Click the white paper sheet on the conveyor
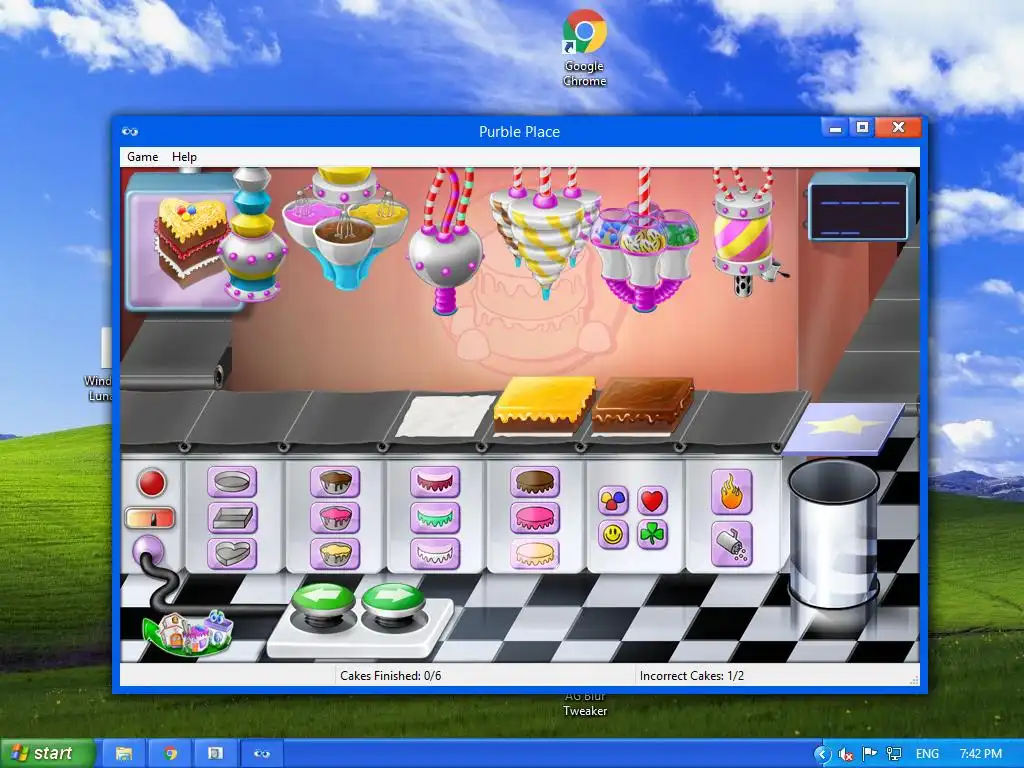This screenshot has width=1024, height=768. pos(446,415)
